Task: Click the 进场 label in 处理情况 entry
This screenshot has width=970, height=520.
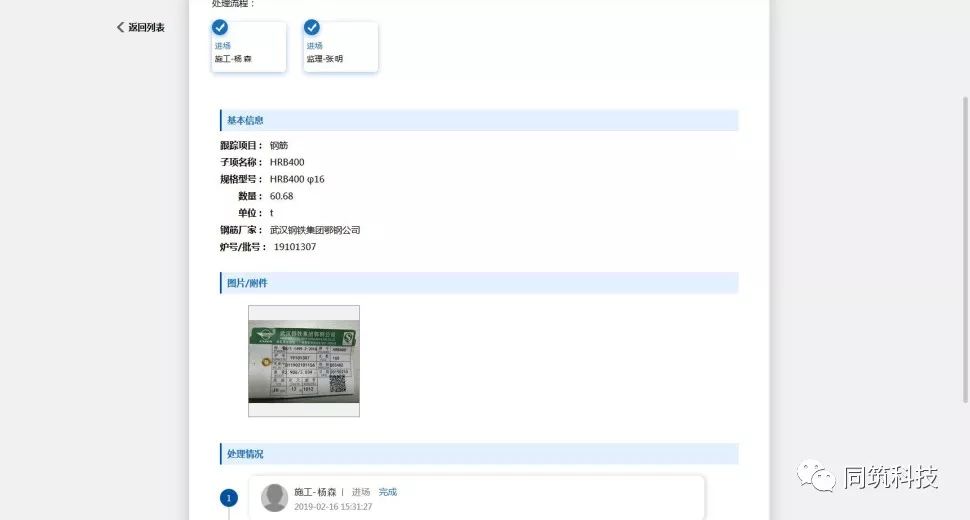Action: click(x=361, y=492)
